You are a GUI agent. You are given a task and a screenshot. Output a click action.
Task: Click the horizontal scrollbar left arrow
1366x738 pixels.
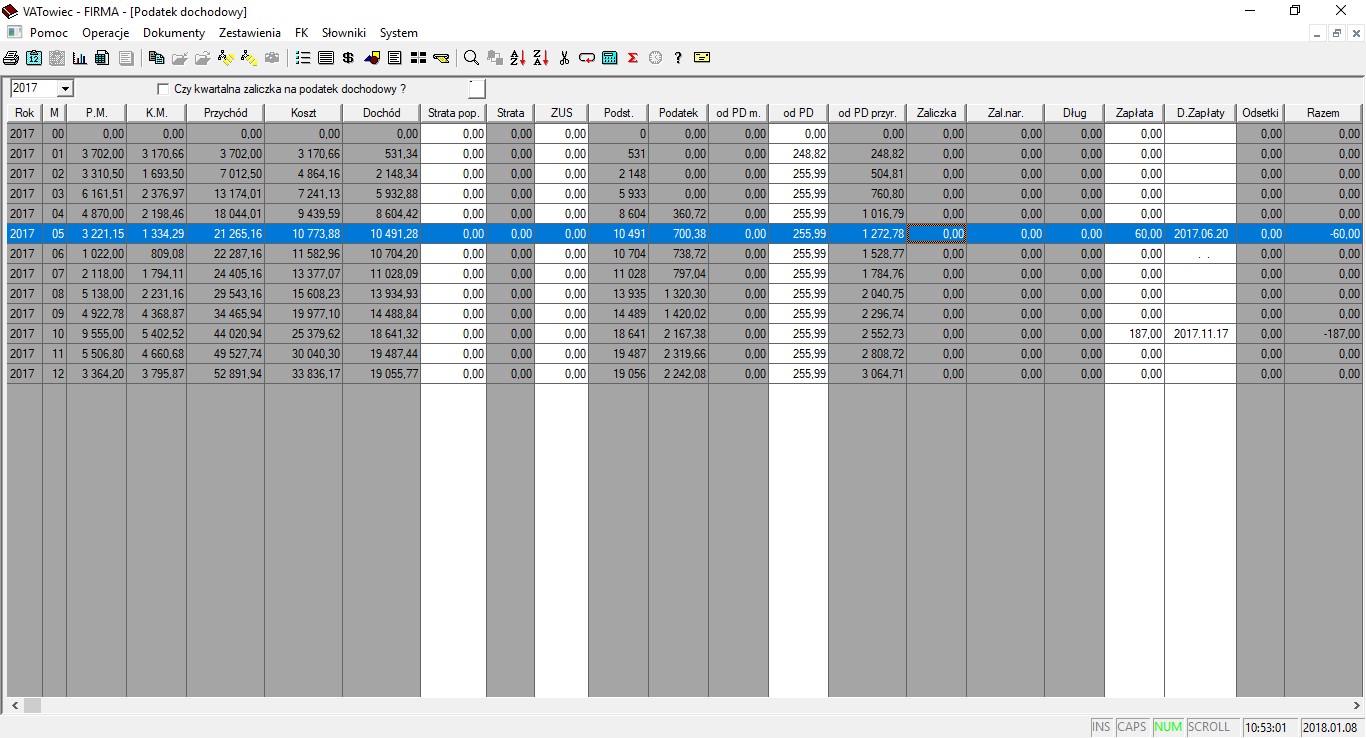coord(13,706)
